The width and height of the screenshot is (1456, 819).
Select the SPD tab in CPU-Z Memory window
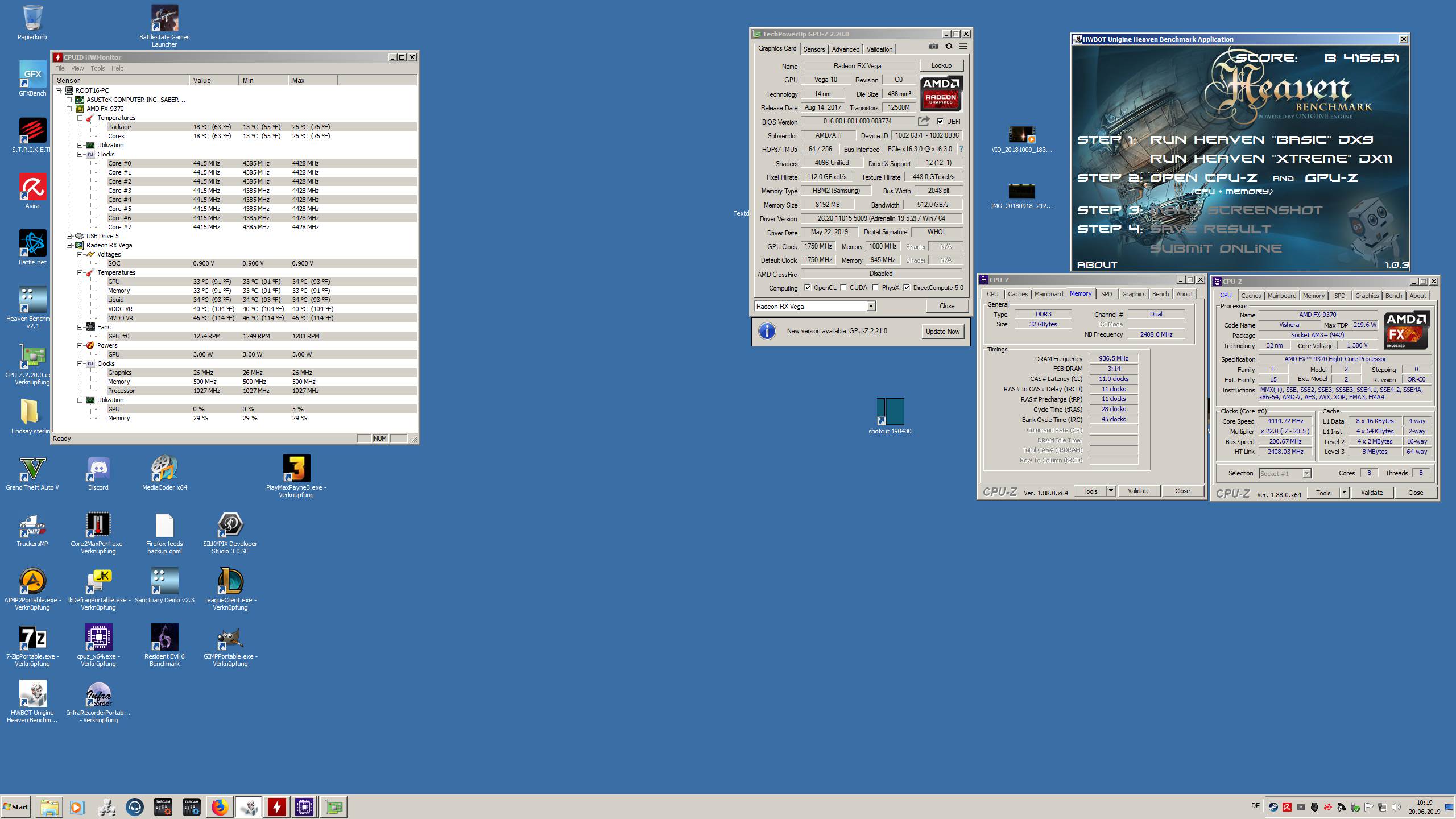coord(1106,294)
